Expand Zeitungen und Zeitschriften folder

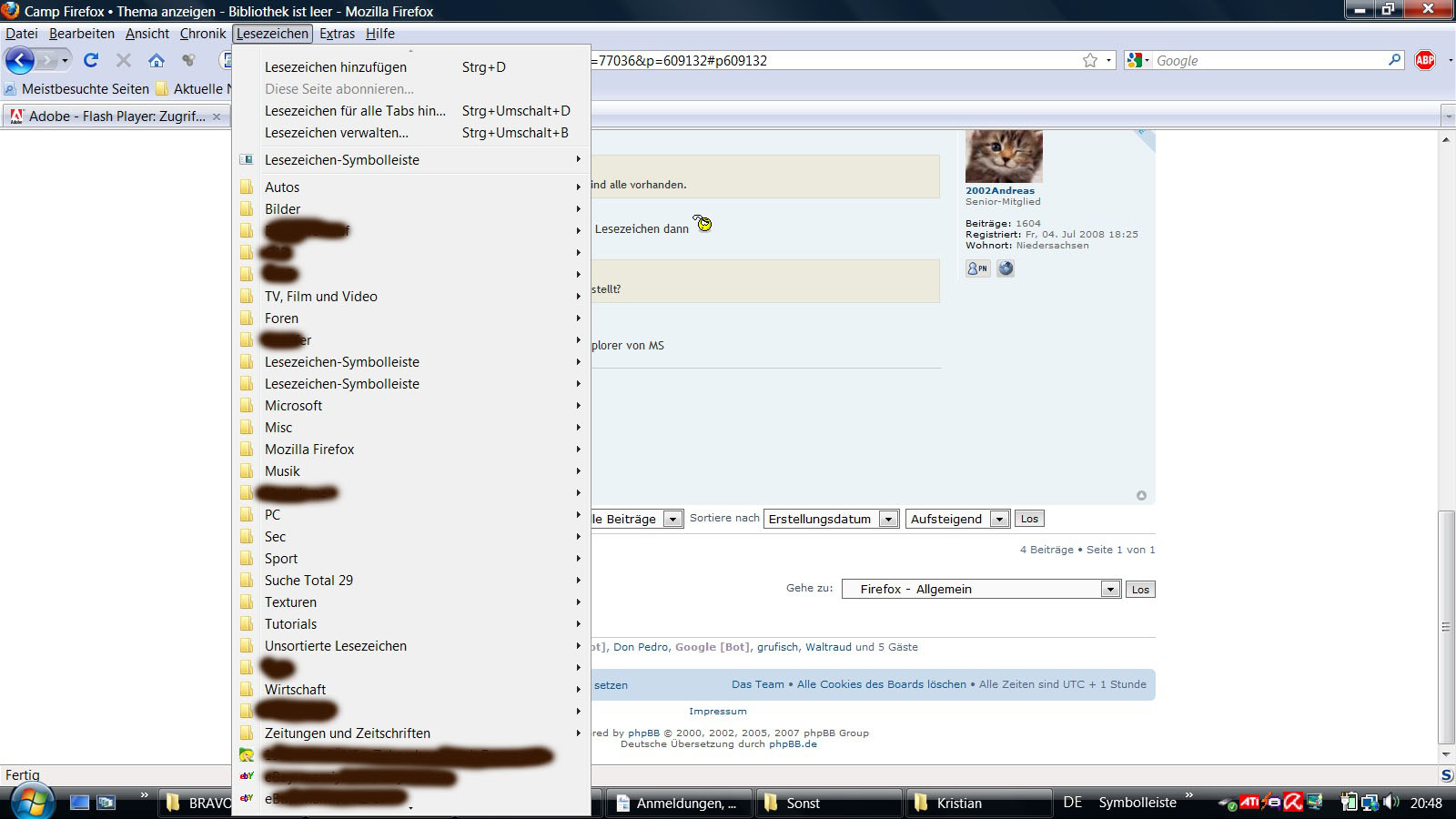(x=411, y=733)
